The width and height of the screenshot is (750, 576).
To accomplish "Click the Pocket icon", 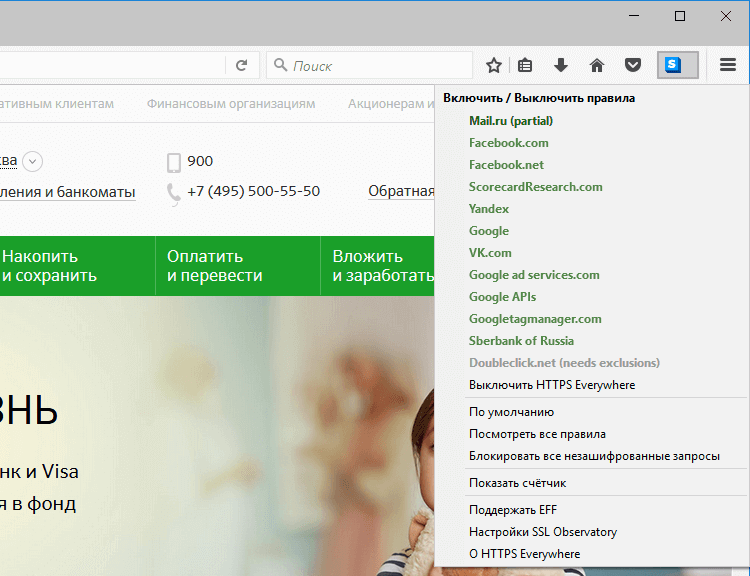I will [633, 65].
